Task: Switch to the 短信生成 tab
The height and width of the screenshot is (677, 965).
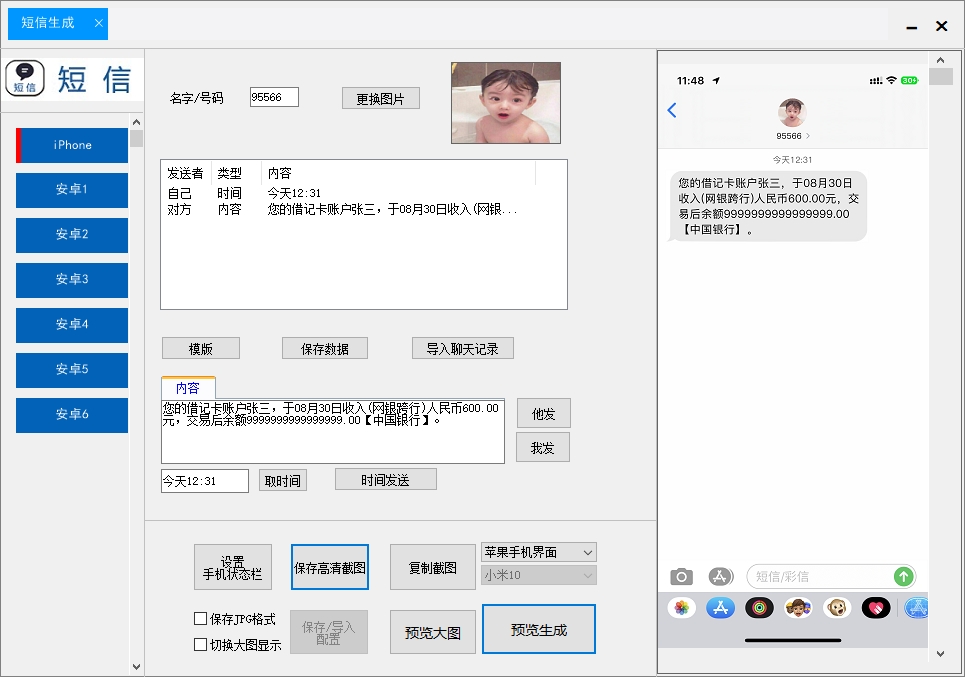Action: [47, 24]
